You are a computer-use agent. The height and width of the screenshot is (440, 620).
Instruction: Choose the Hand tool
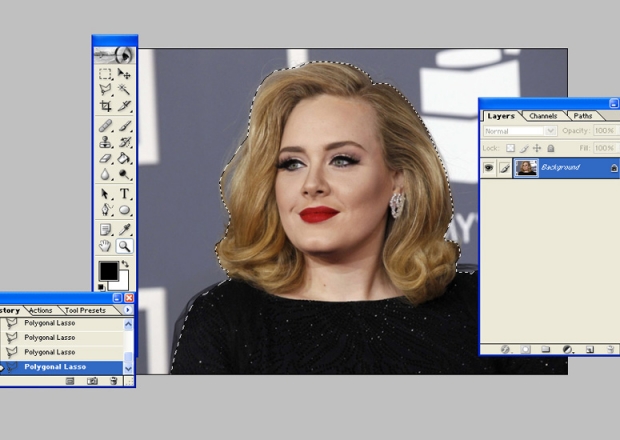click(105, 246)
